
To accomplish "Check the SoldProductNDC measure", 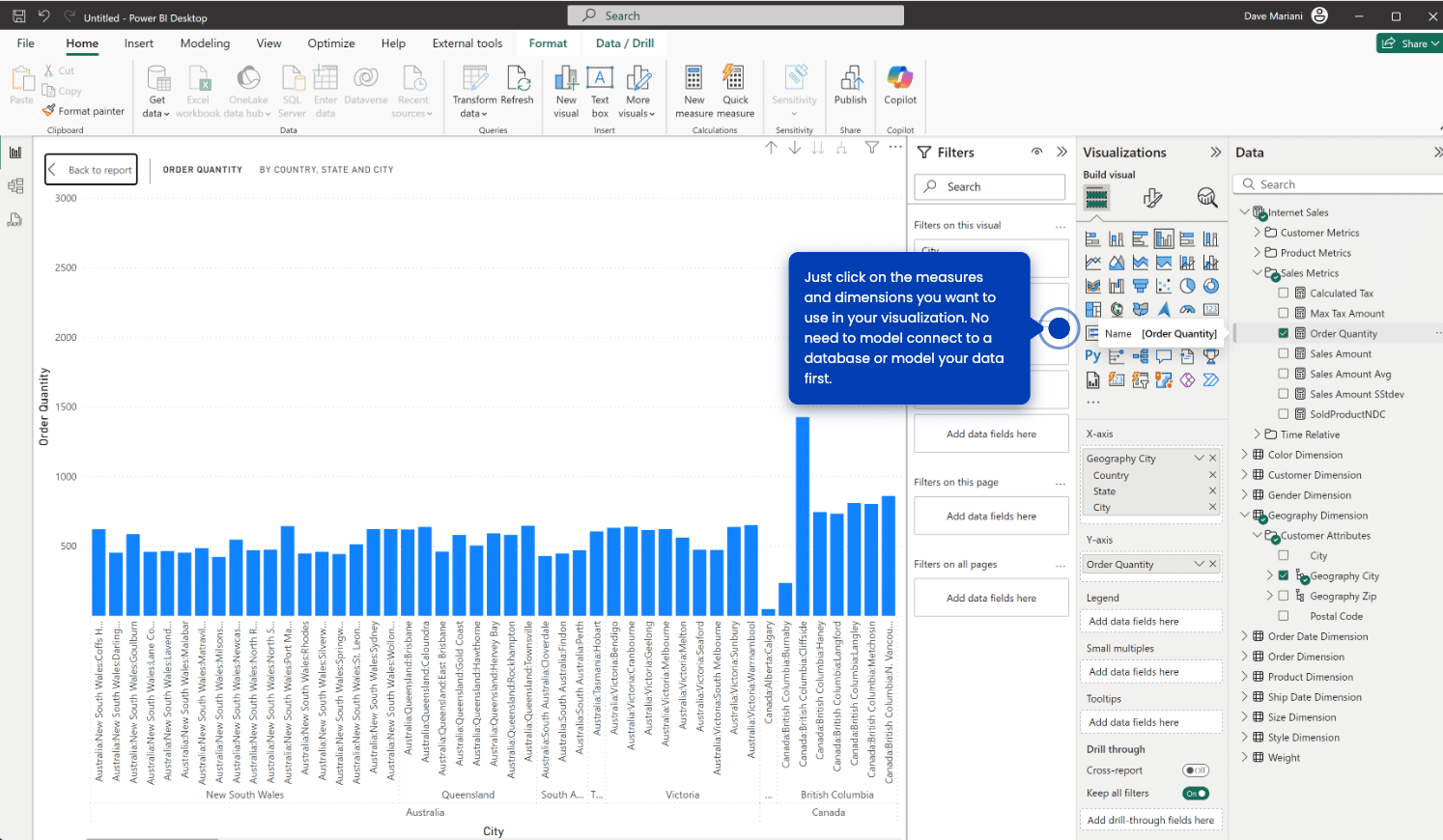I will pos(1284,414).
